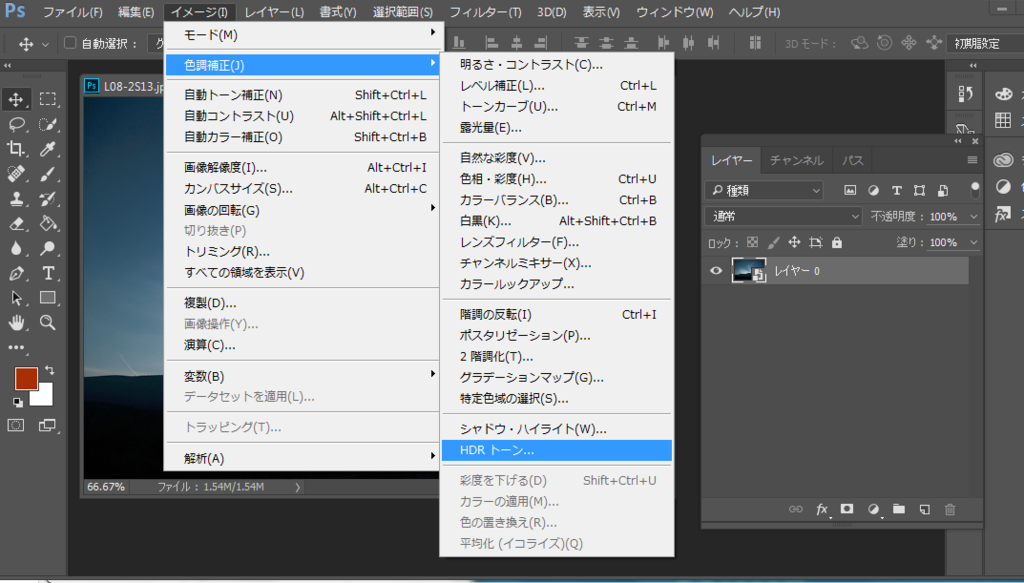Open the layer style fx menu
Image resolution: width=1024 pixels, height=583 pixels.
tap(822, 509)
